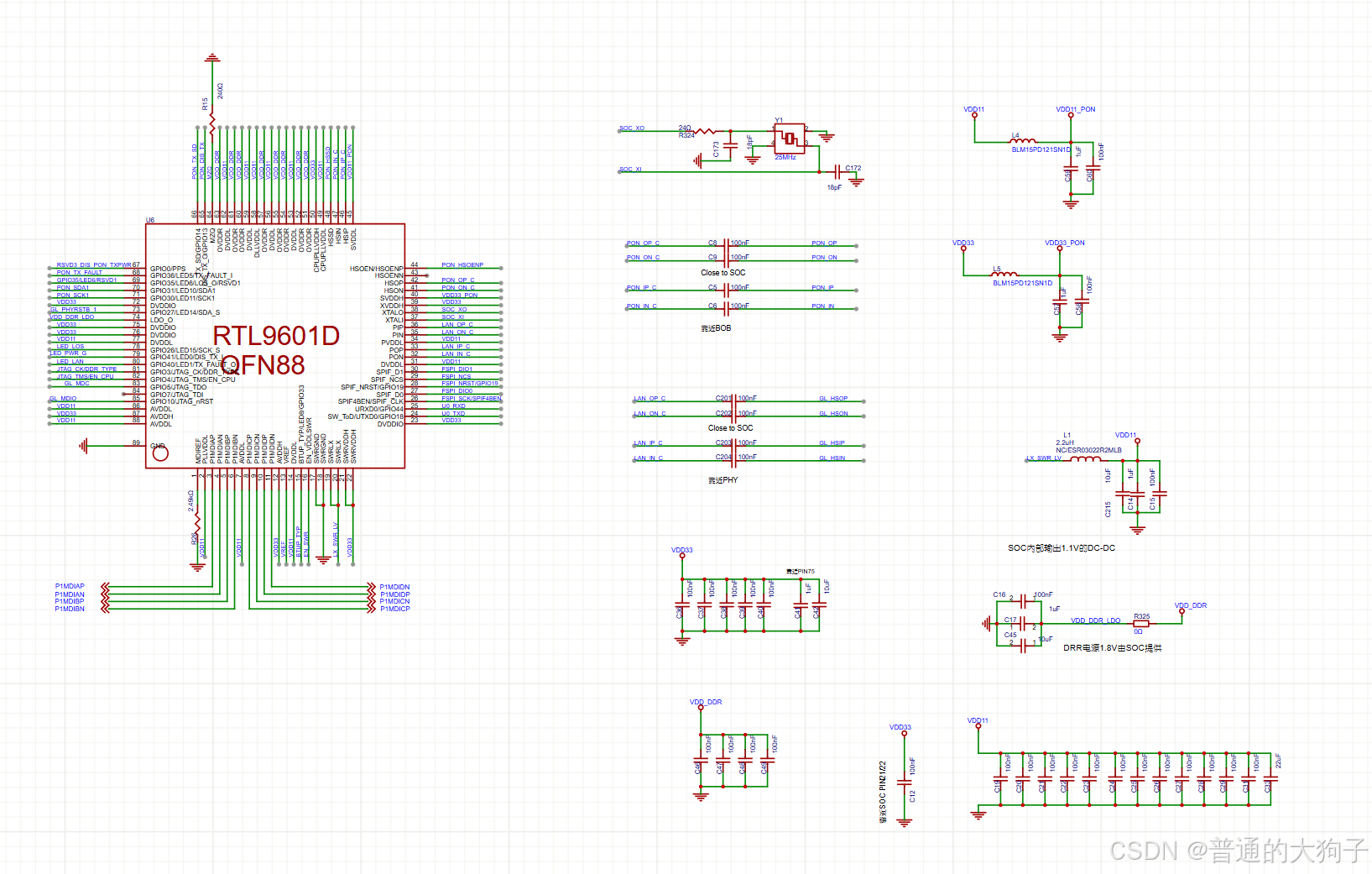Click the P1MDIDP port label
This screenshot has height=874, width=1372.
[394, 594]
